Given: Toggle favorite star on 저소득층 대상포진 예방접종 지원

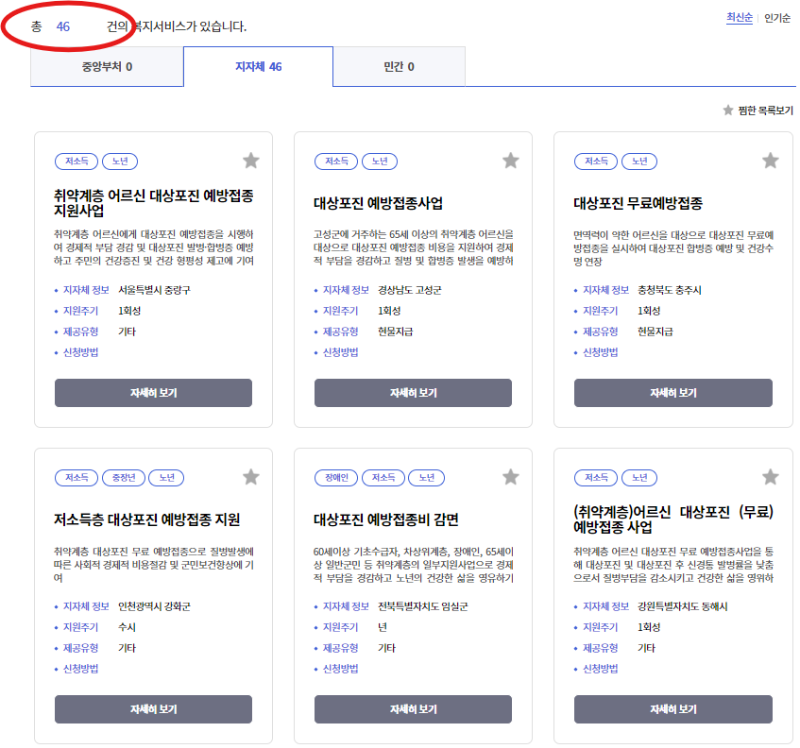Looking at the screenshot, I should [251, 476].
